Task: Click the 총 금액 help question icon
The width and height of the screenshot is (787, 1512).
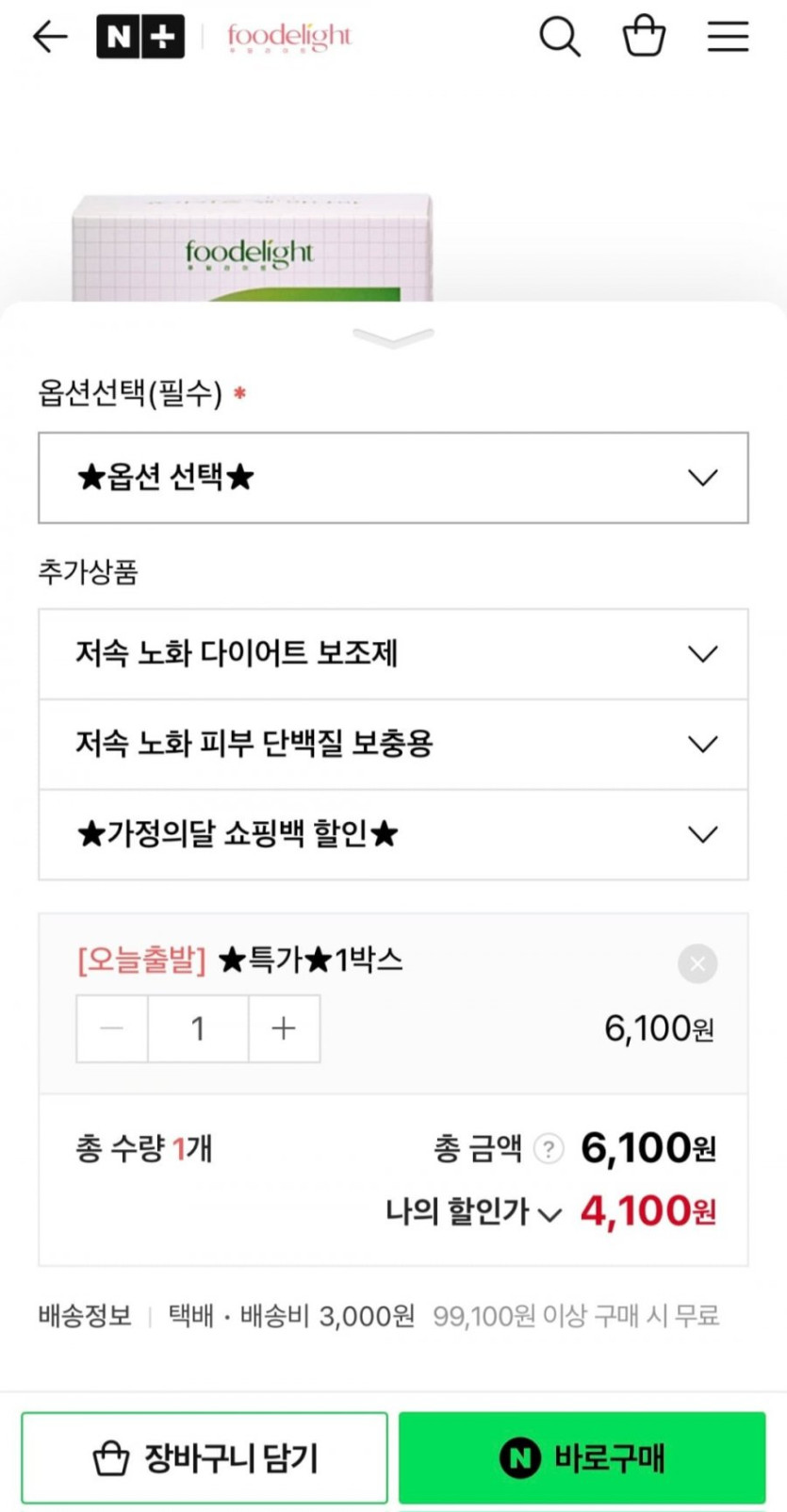Action: (x=549, y=1148)
